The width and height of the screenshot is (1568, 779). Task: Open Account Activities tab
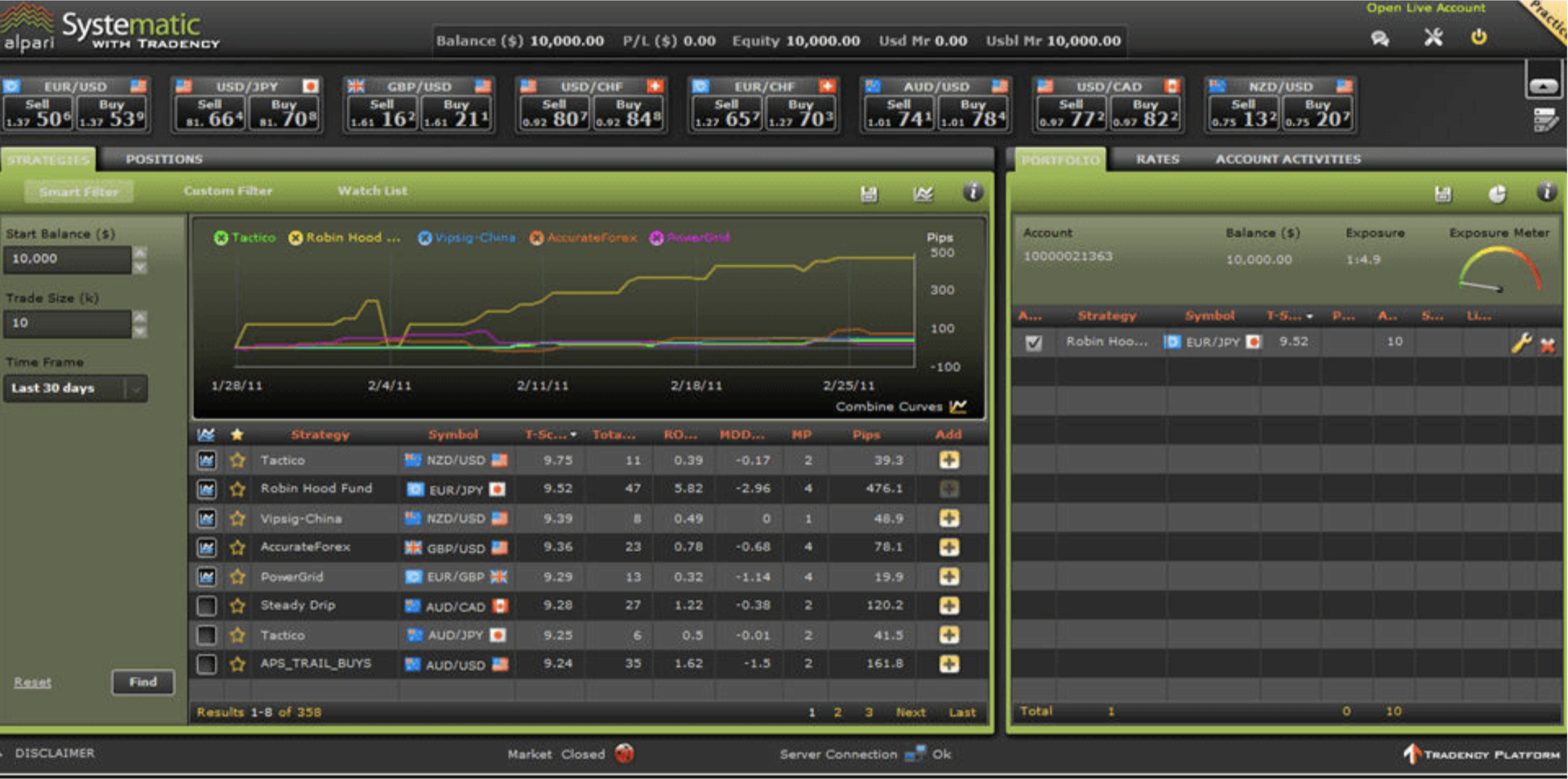(1287, 159)
